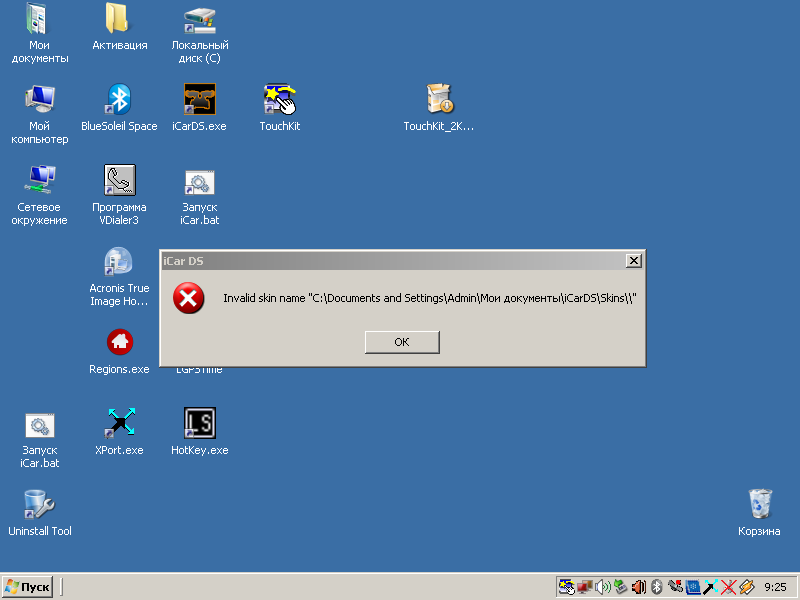
Task: Click the Invalid skin name error message text
Action: click(x=430, y=298)
